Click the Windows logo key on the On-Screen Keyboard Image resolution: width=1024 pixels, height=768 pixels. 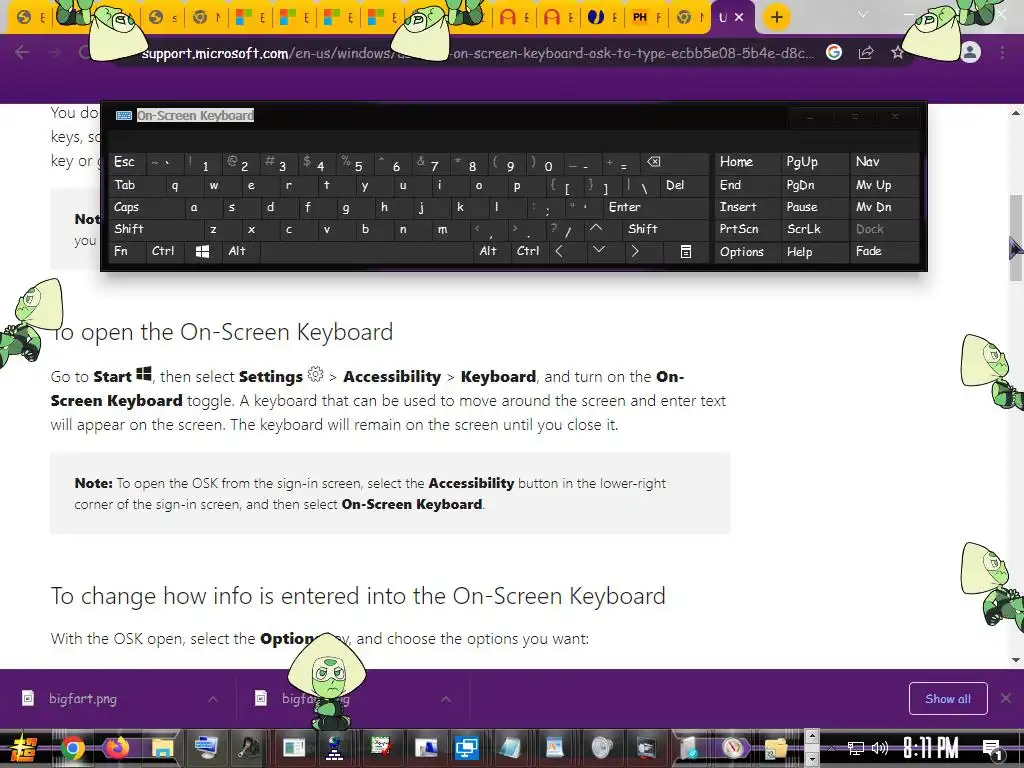[202, 251]
